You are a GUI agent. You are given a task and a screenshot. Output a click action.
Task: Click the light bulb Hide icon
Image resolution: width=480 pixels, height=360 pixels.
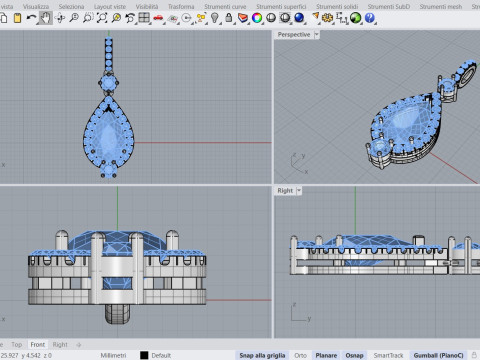coord(215,18)
